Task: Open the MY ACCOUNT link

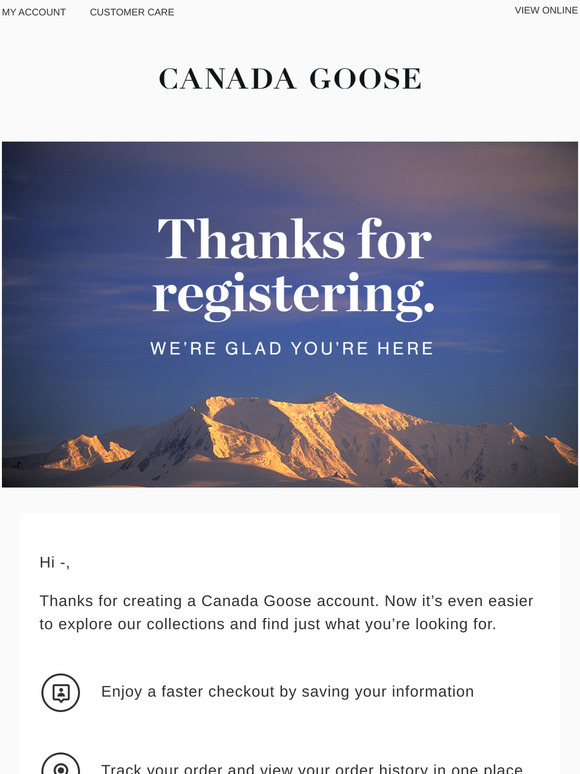Action: [34, 12]
